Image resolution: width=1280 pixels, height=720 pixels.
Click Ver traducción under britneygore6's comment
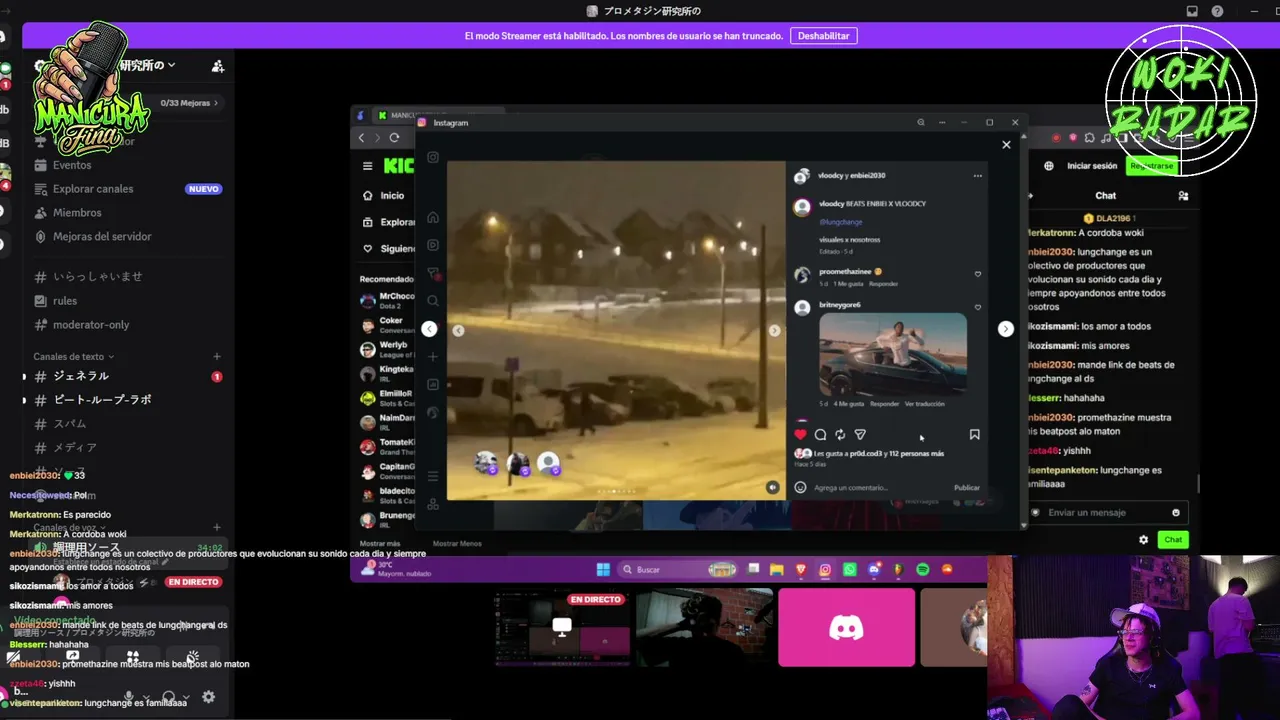[x=924, y=404]
